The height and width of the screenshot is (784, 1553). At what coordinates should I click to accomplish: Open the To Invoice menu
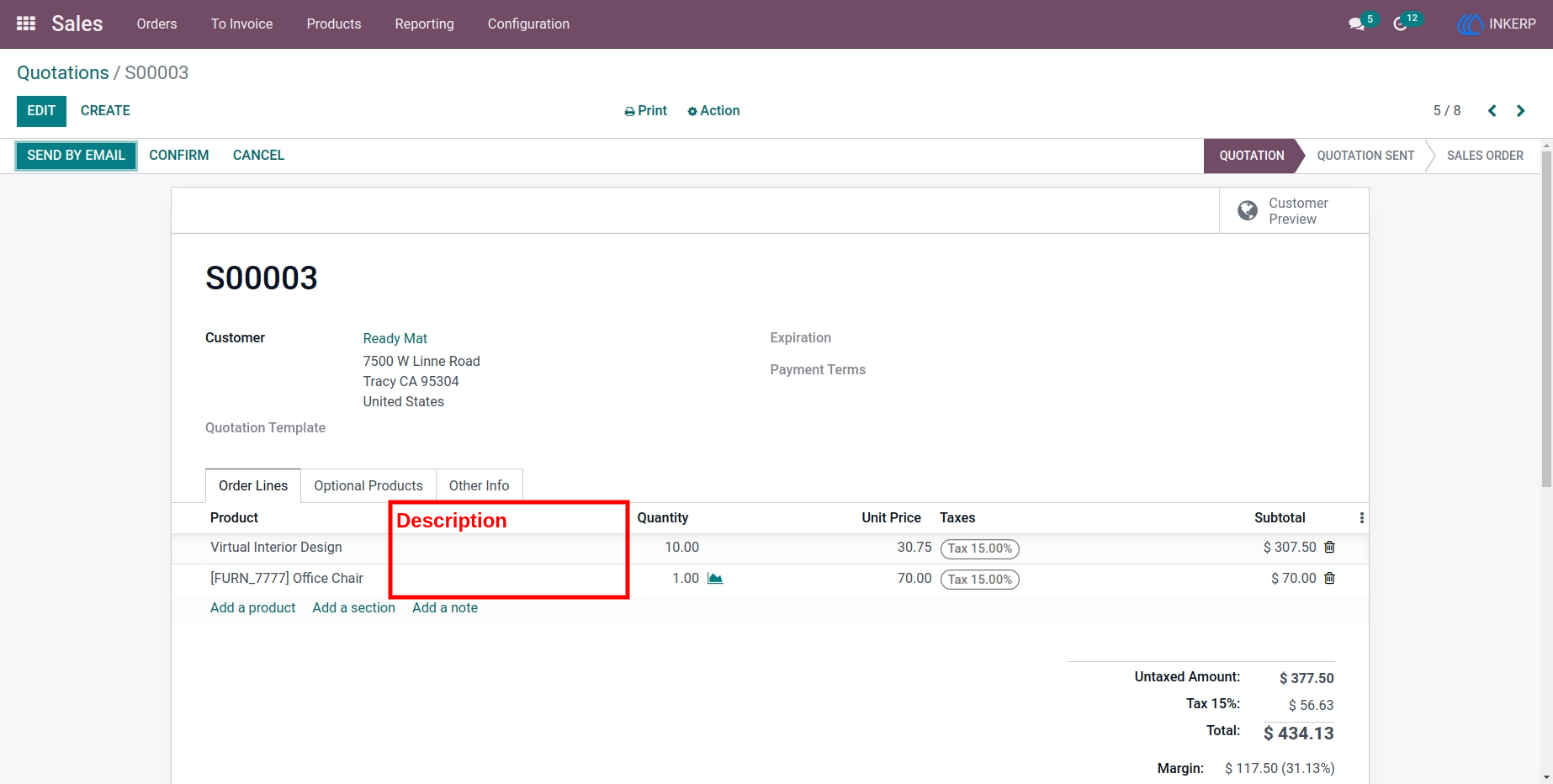click(241, 24)
